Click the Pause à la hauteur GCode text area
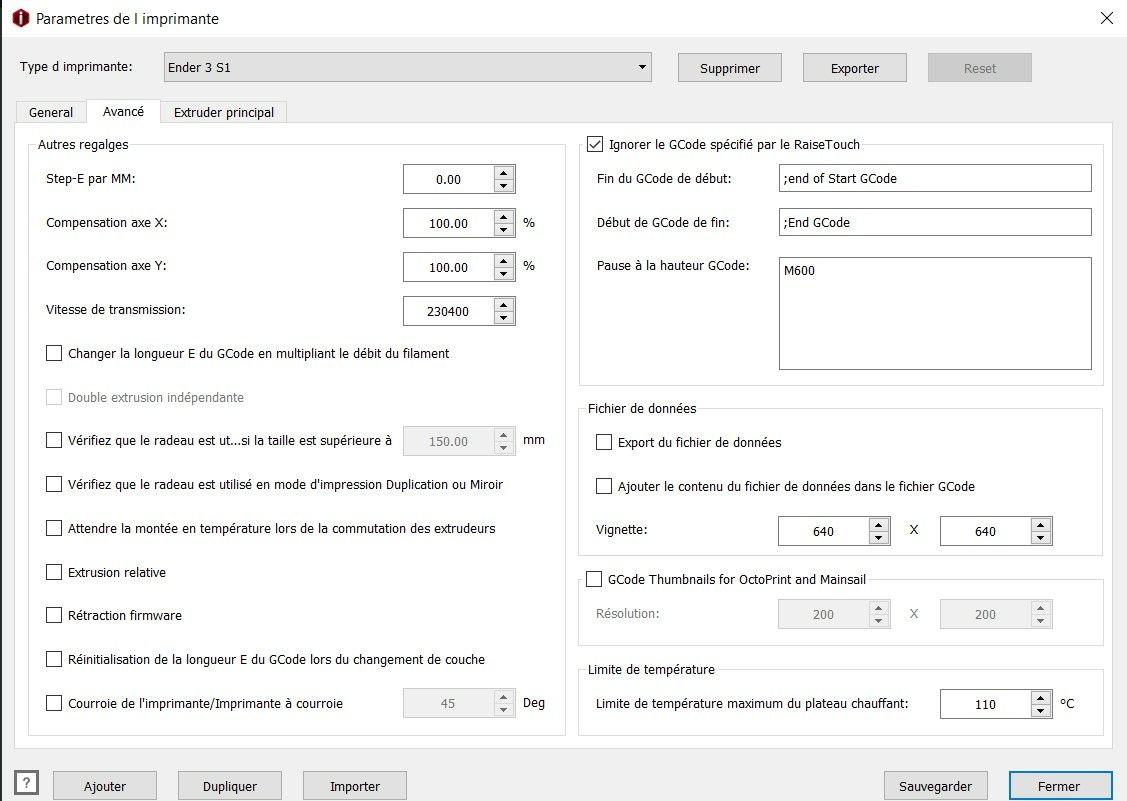Screen dimensions: 1127x801 pyautogui.click(x=935, y=313)
